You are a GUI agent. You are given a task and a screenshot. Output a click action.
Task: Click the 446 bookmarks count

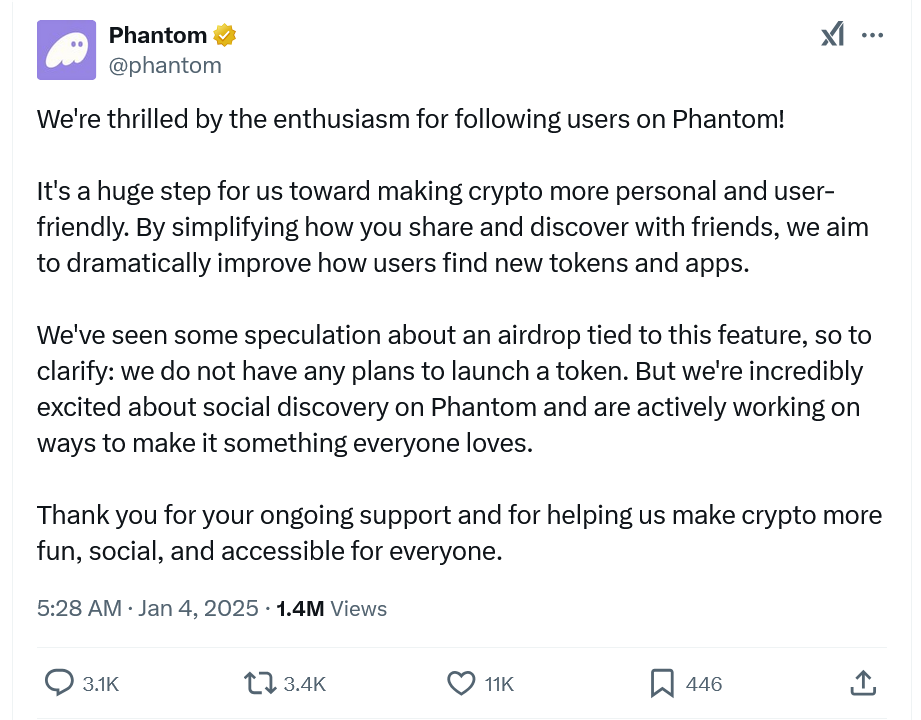704,684
